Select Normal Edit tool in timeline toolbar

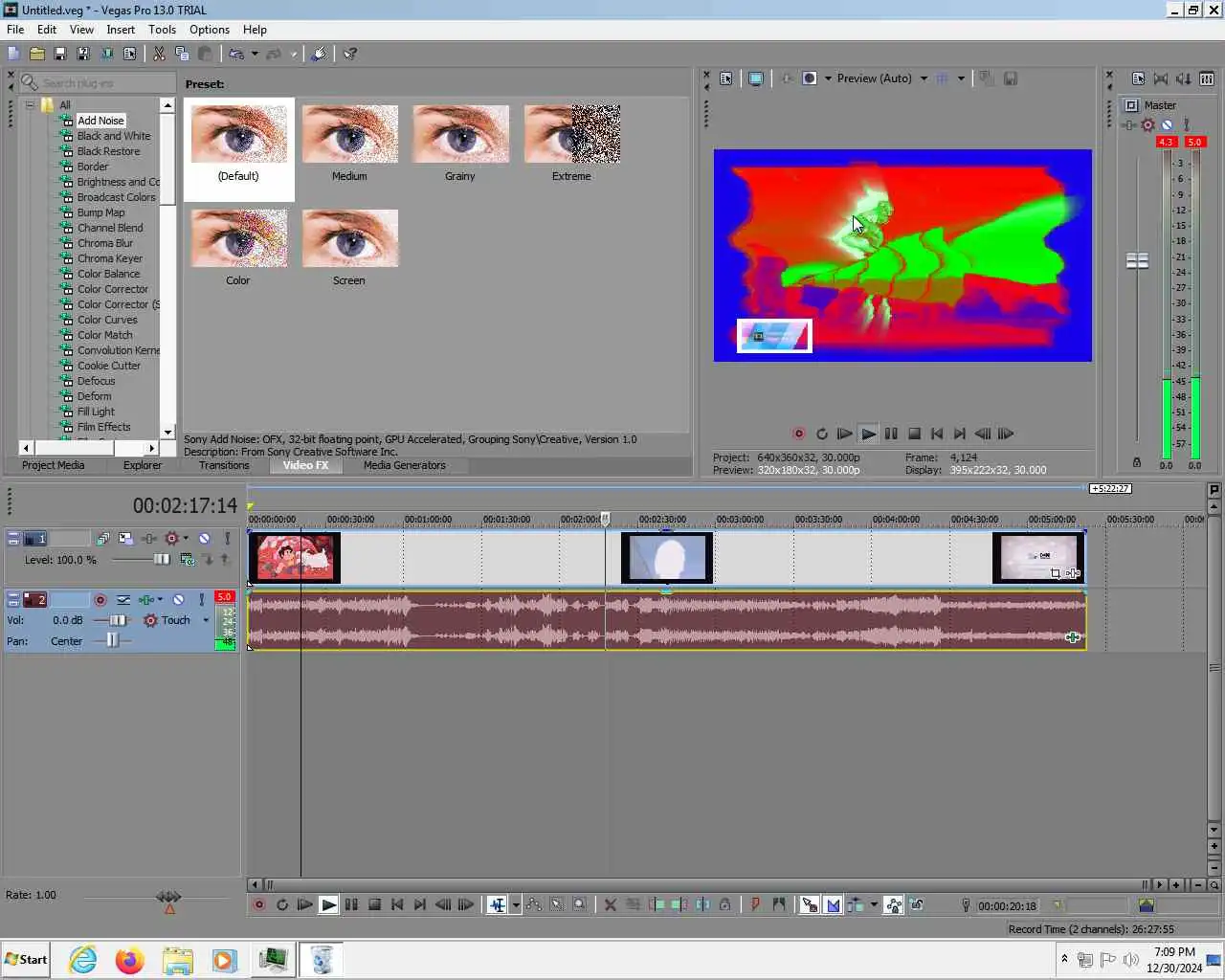[498, 904]
